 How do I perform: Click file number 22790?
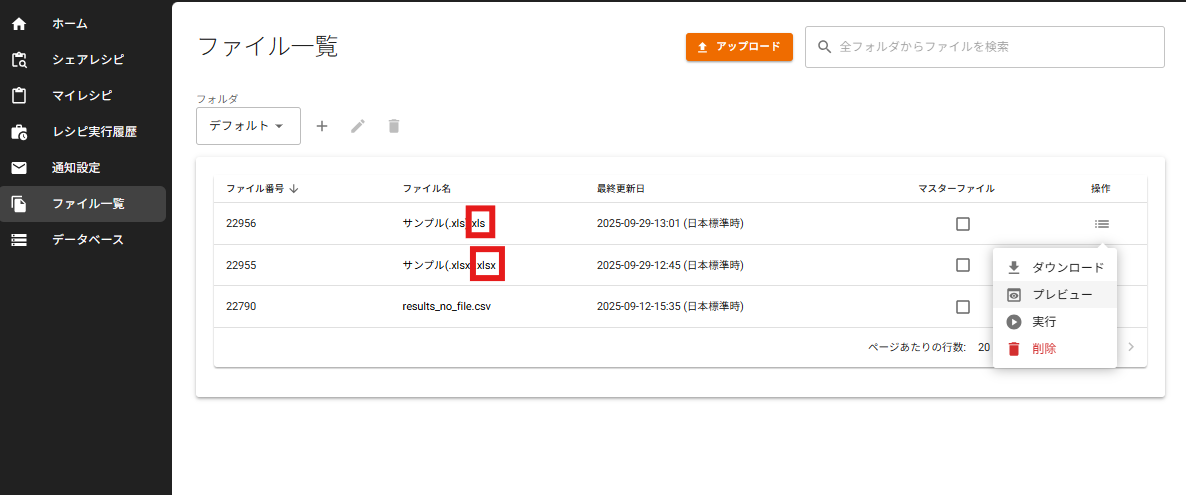coord(242,307)
